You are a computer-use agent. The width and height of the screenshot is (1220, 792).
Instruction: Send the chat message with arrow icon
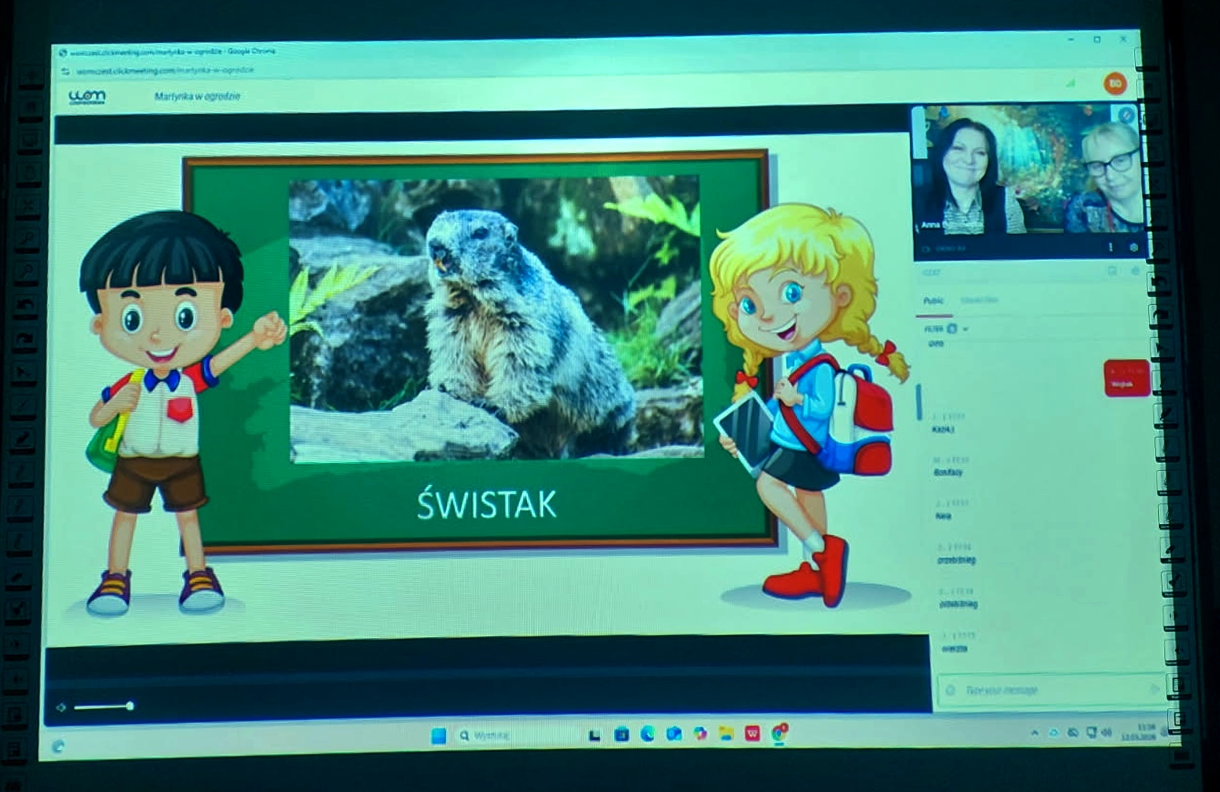pos(1155,689)
